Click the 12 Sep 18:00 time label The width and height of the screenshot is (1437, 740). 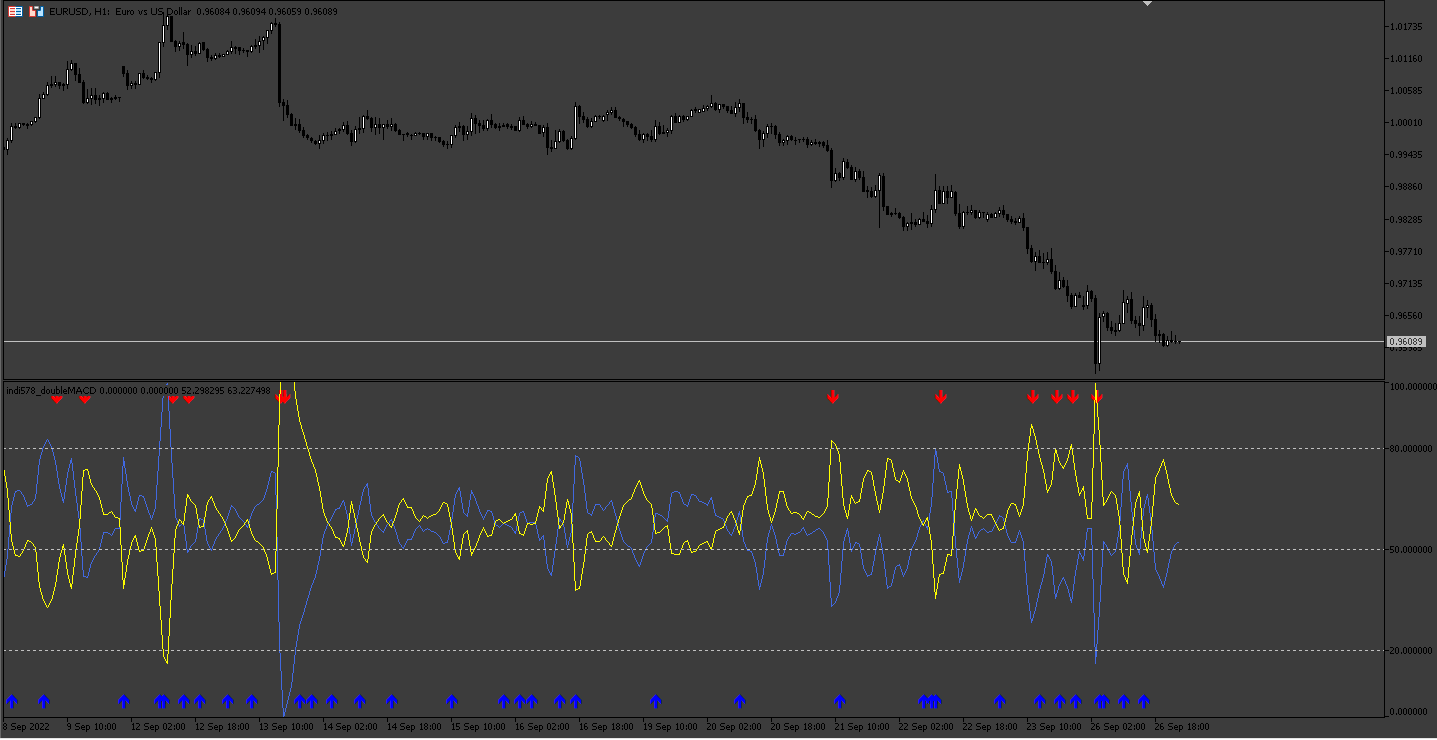tap(222, 728)
